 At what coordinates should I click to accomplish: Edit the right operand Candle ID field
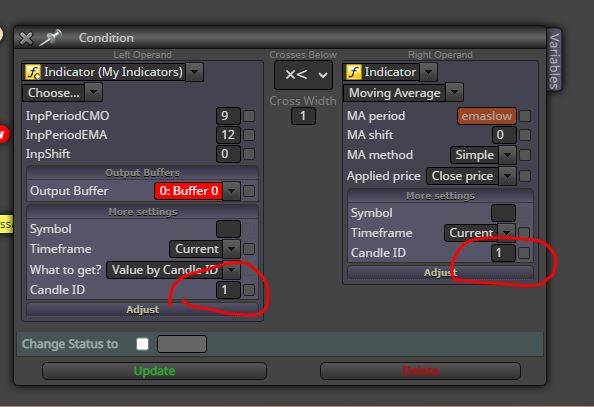503,253
